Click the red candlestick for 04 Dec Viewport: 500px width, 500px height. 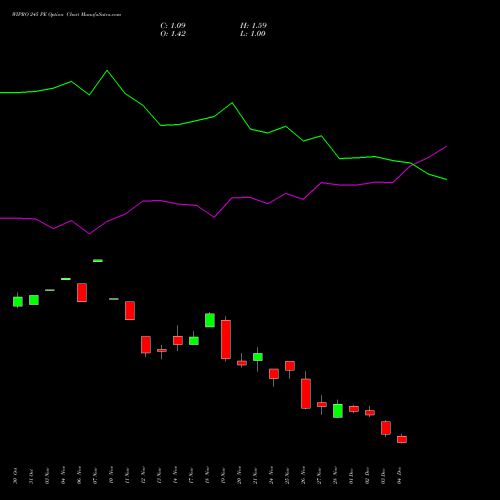click(402, 439)
